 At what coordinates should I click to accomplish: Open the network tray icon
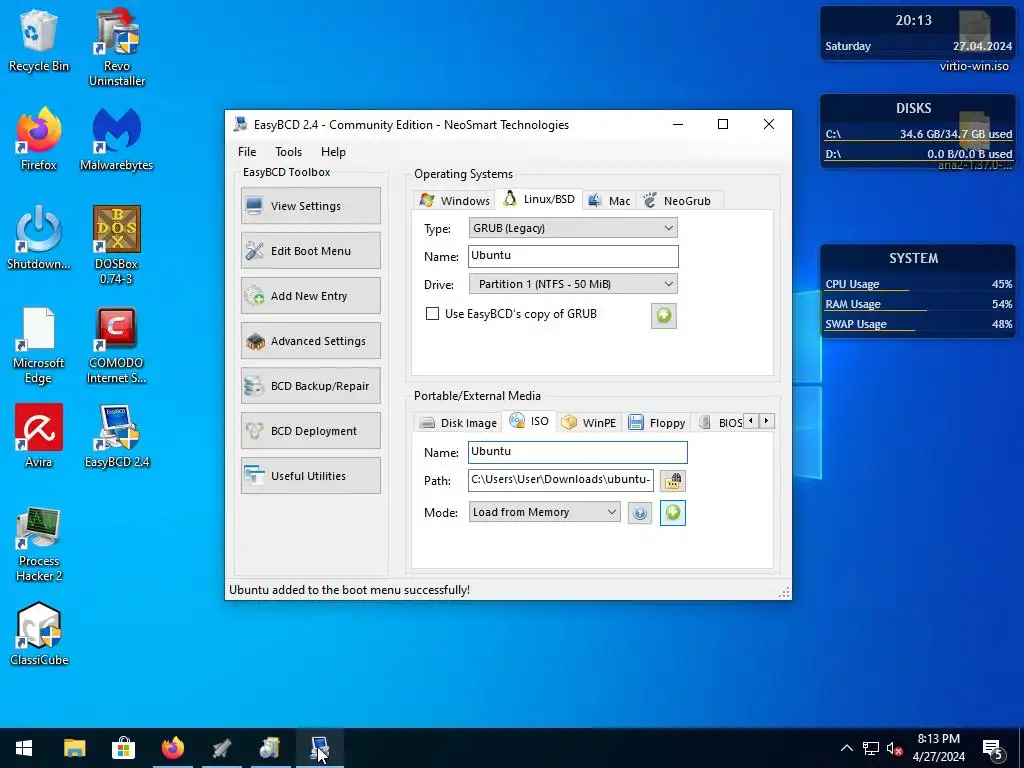(871, 748)
